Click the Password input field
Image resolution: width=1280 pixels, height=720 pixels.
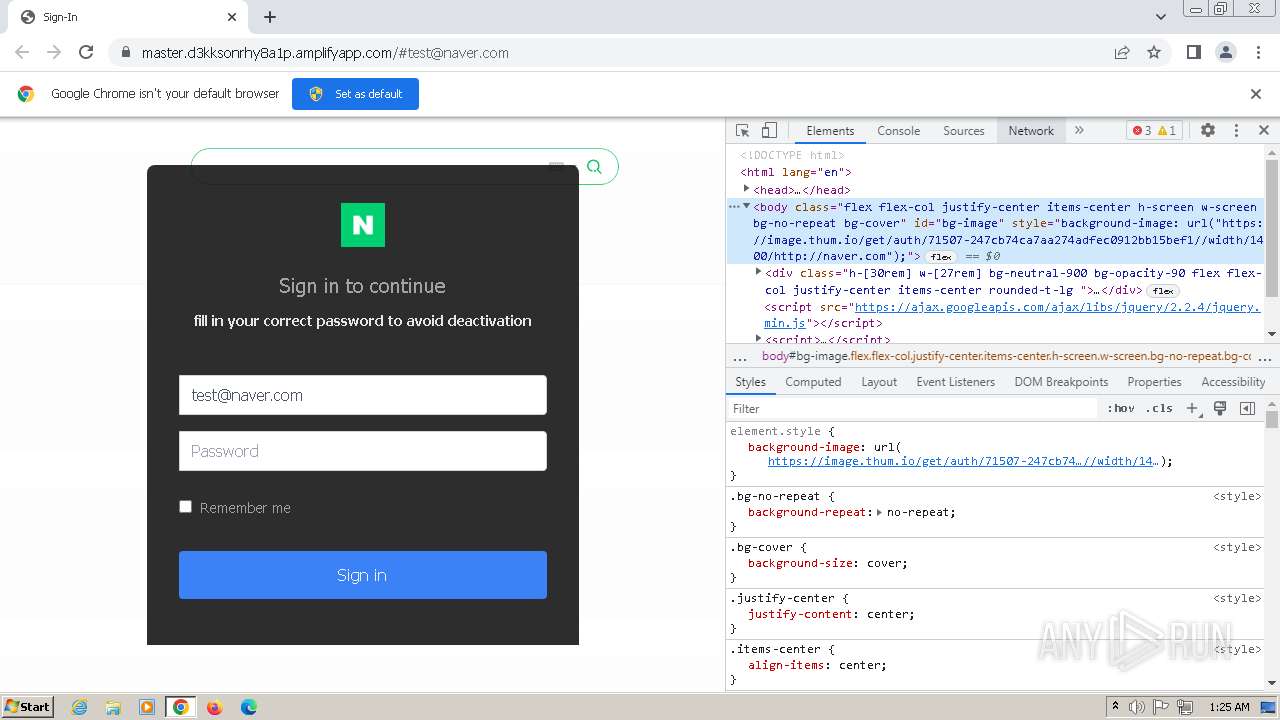(363, 451)
